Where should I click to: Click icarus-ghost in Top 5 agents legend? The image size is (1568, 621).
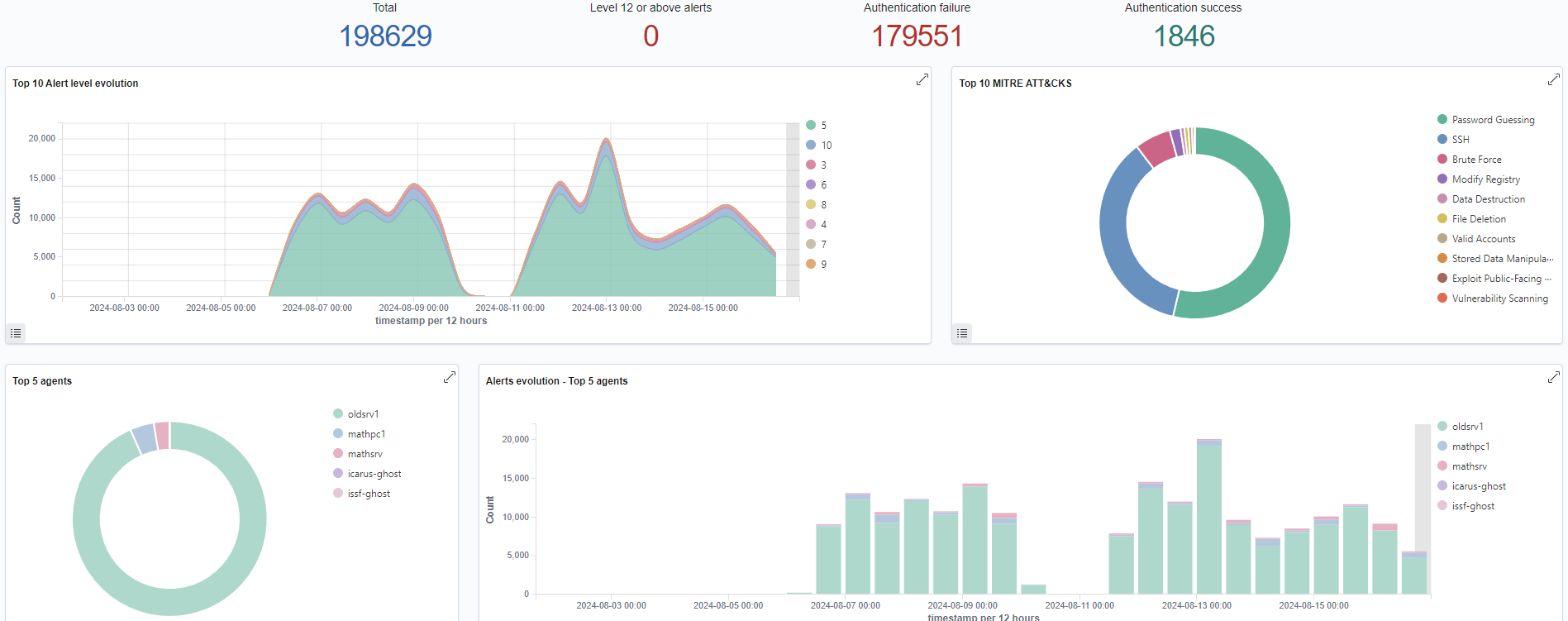[x=367, y=474]
